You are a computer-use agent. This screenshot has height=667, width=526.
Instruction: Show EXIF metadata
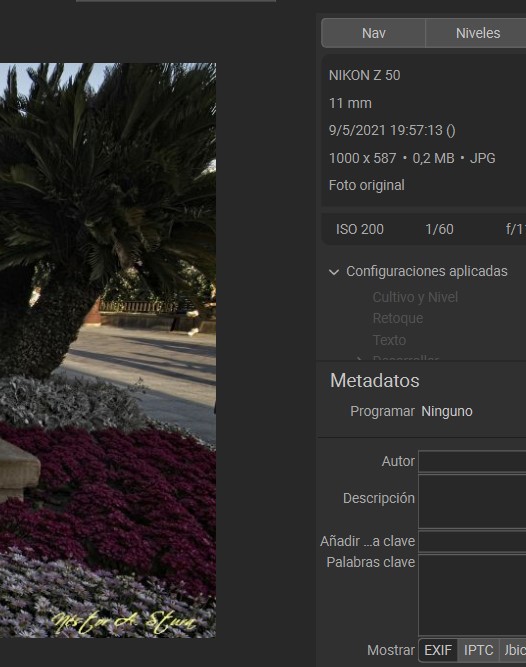(438, 650)
